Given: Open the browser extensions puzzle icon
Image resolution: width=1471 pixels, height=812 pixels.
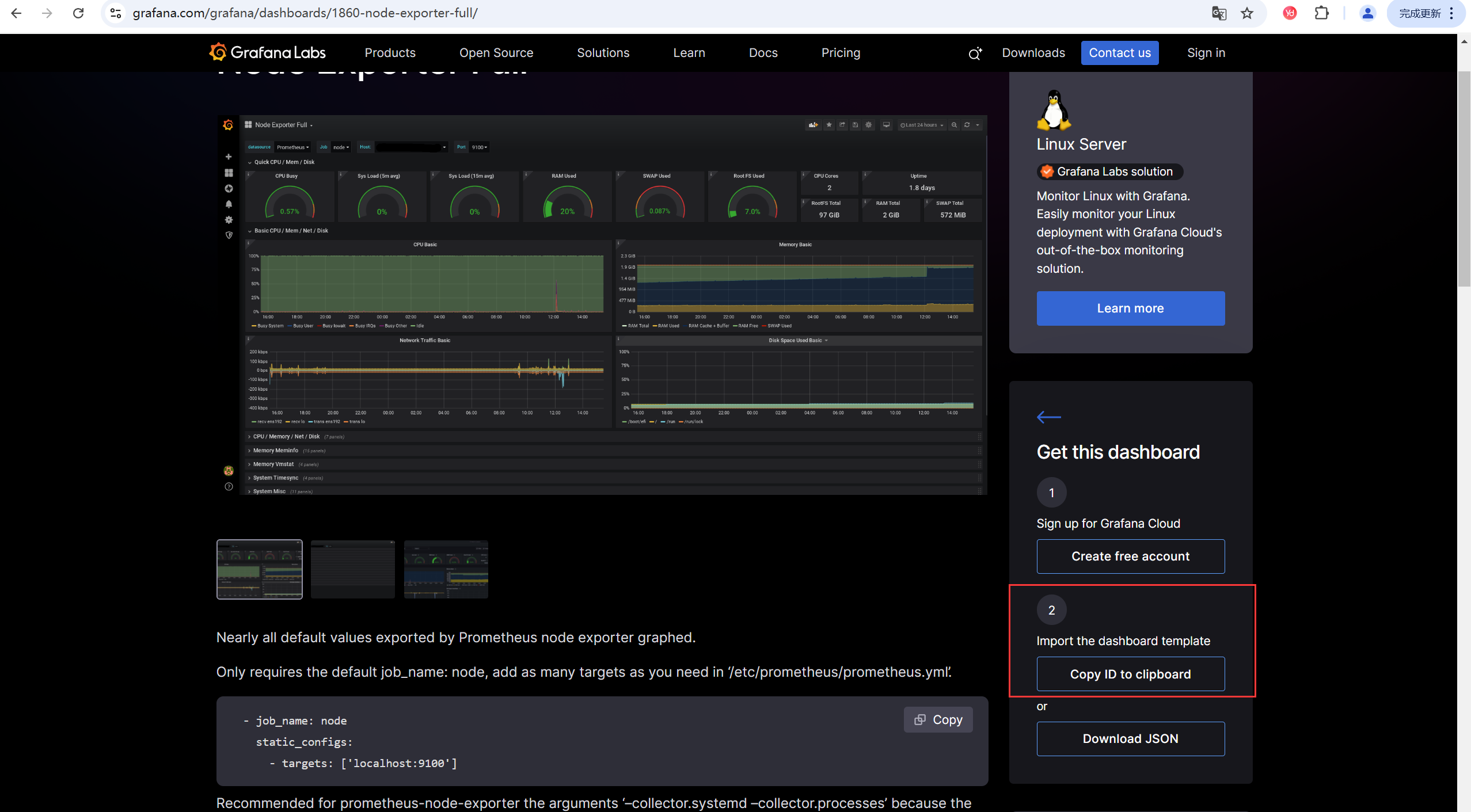Looking at the screenshot, I should pos(1322,13).
